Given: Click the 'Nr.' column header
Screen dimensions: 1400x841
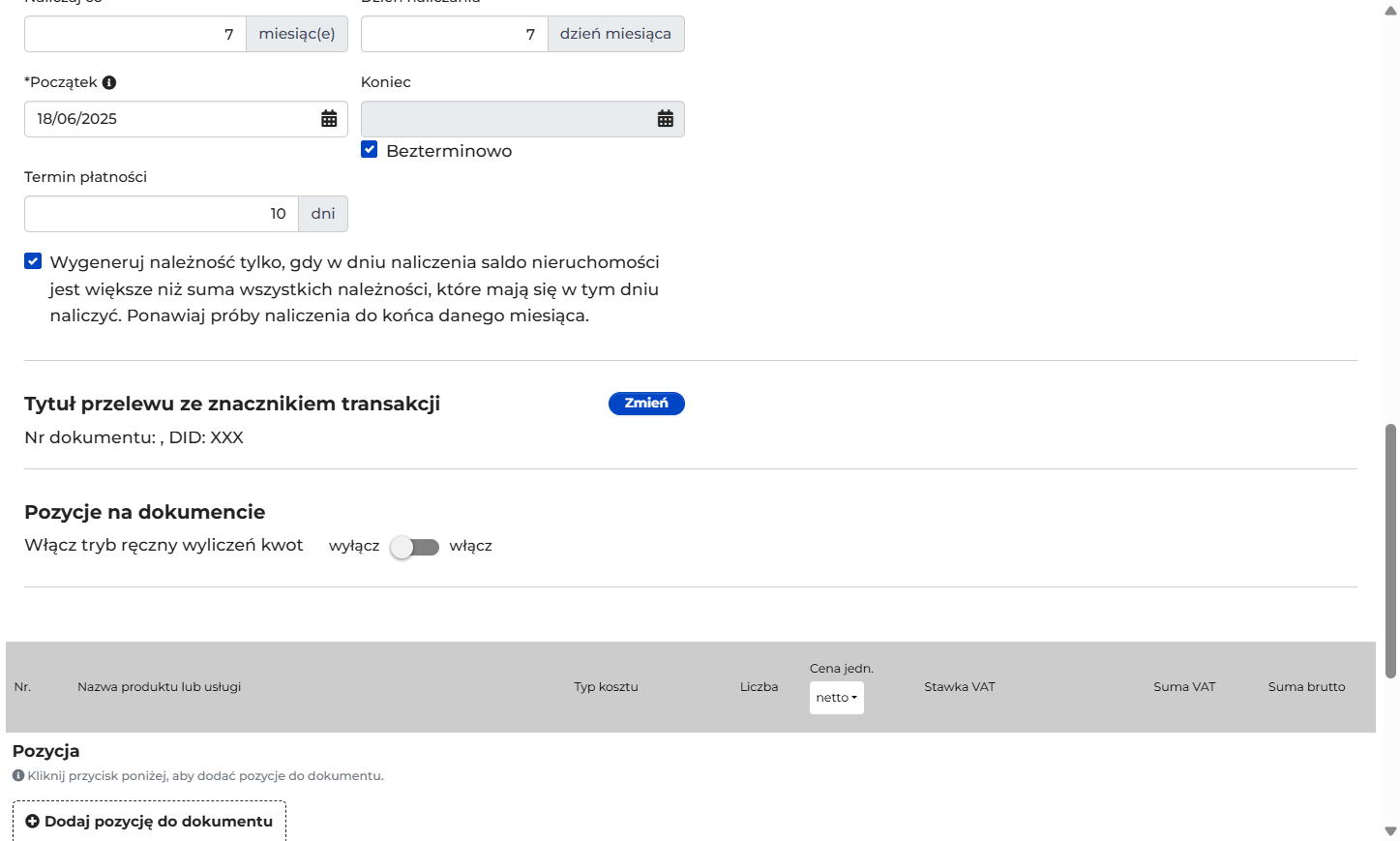Looking at the screenshot, I should coord(22,687).
